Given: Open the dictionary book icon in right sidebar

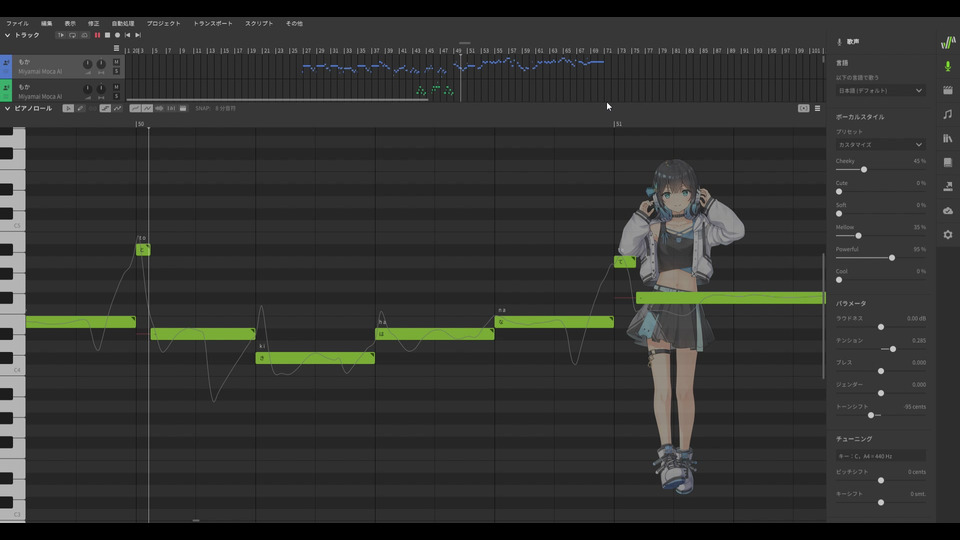Looking at the screenshot, I should (948, 162).
